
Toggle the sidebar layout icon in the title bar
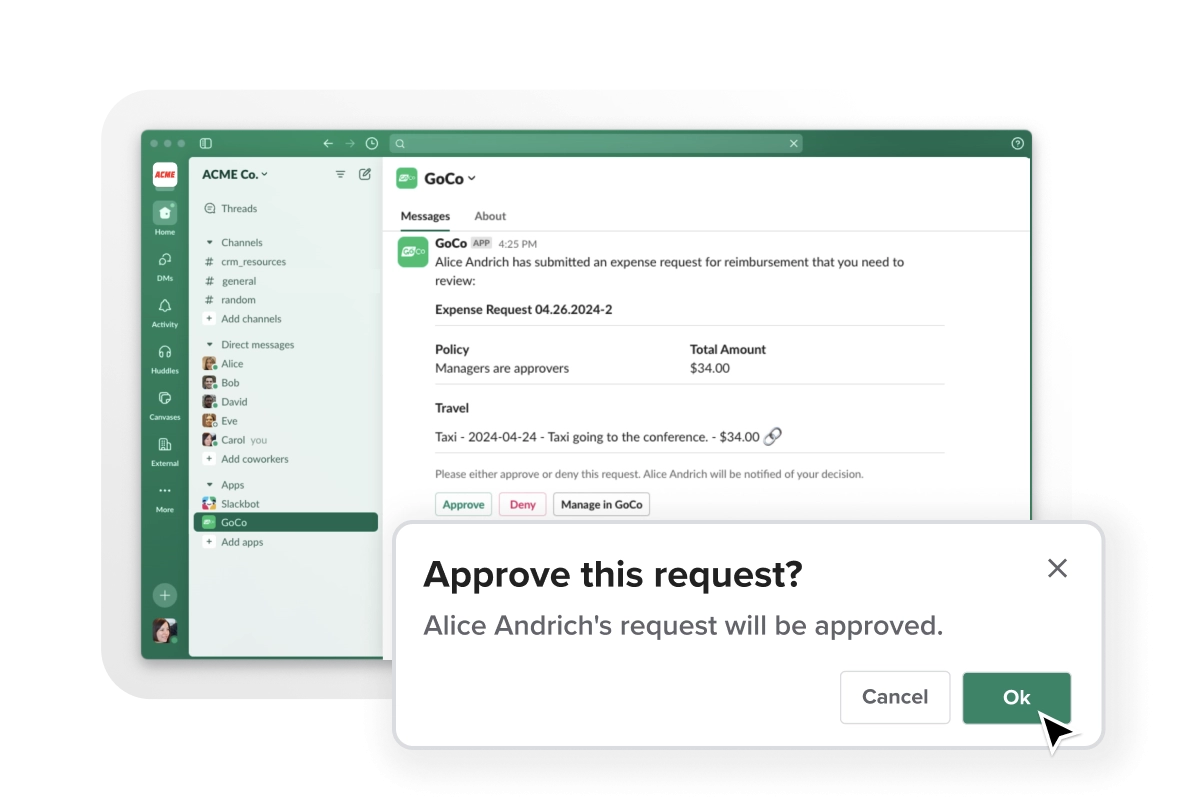point(206,144)
